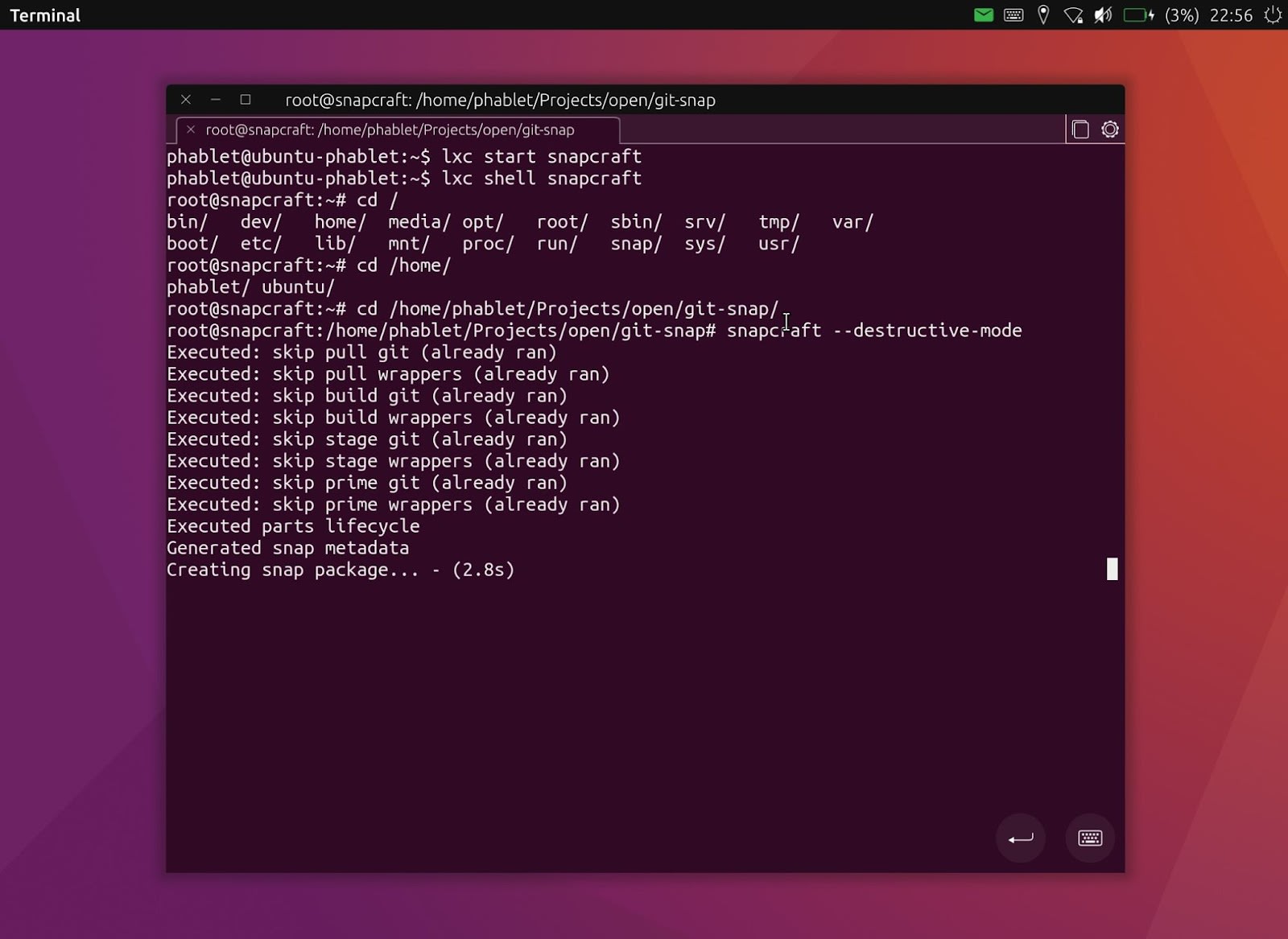Screen dimensions: 1288x939
Task: Click 'Executed: skip pull git' output line
Action: coord(361,352)
